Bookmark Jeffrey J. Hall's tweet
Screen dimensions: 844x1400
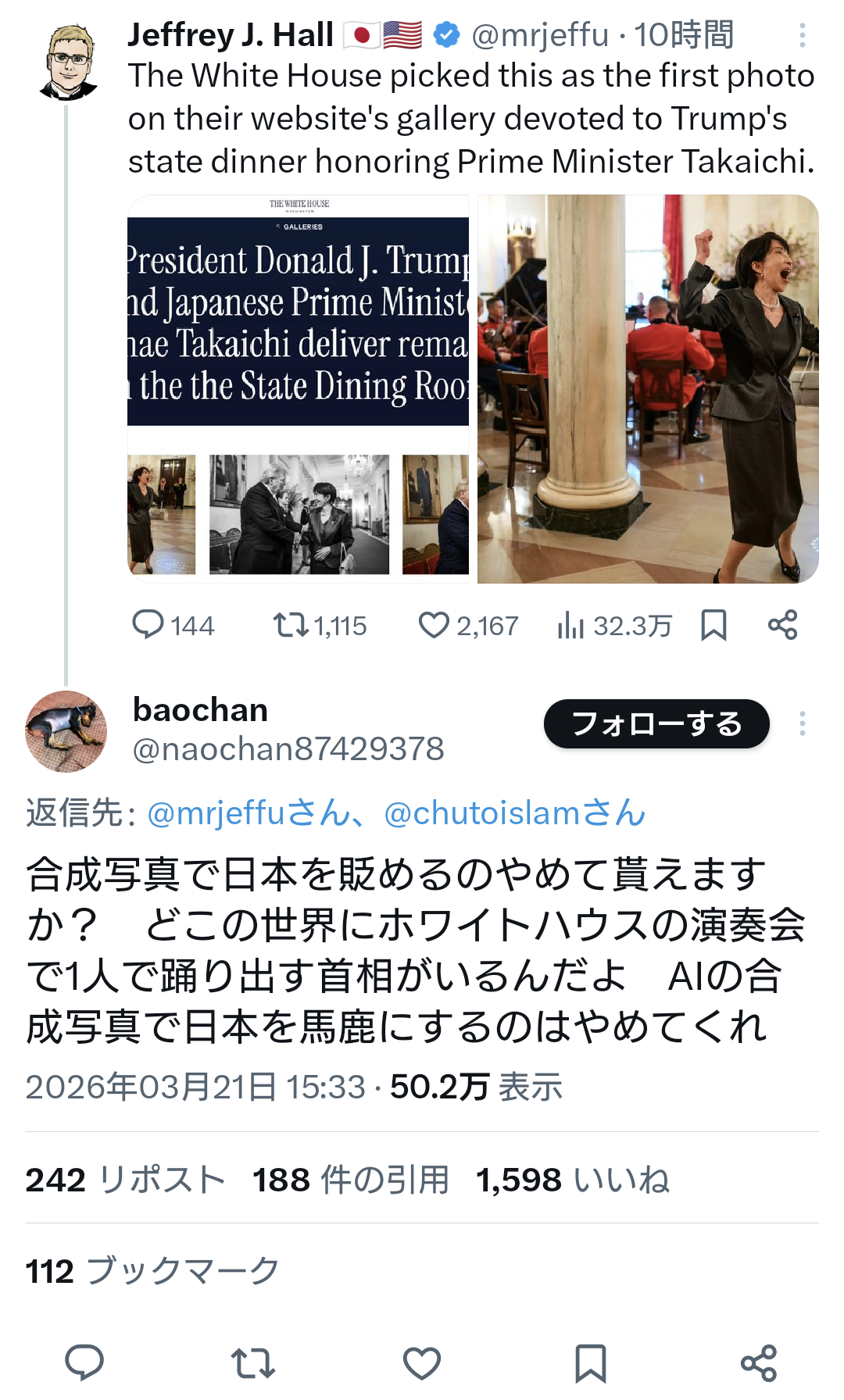pyautogui.click(x=713, y=625)
